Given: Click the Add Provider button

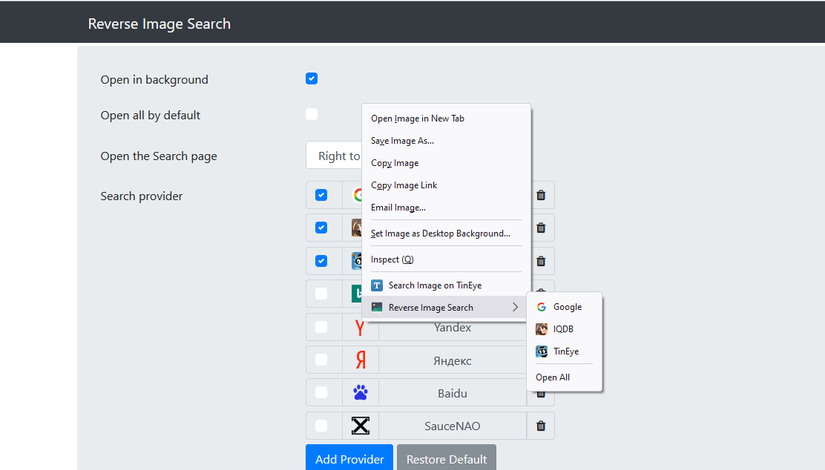Looking at the screenshot, I should point(349,459).
